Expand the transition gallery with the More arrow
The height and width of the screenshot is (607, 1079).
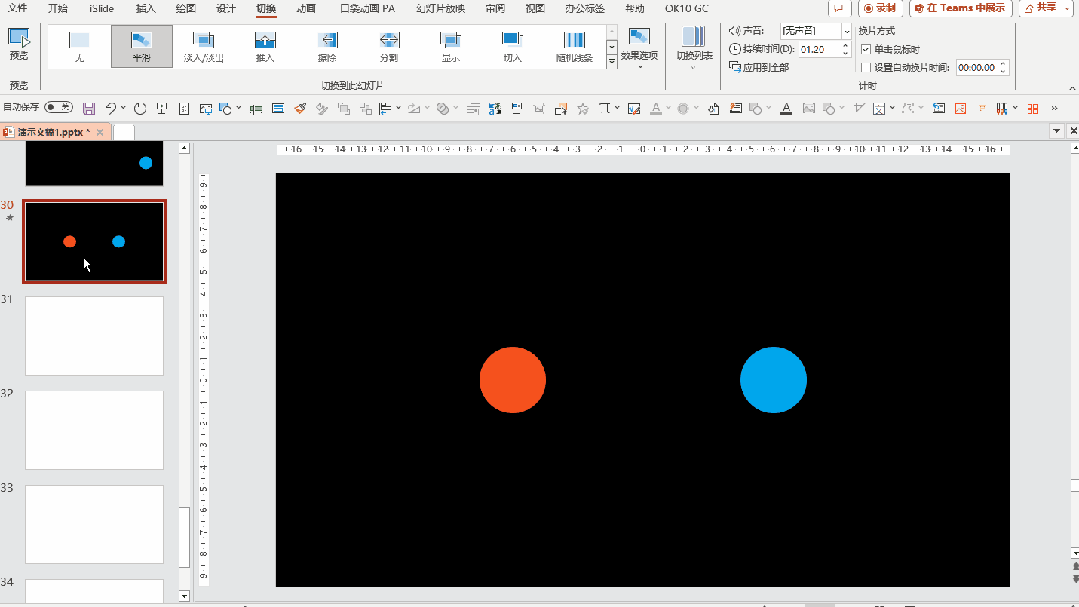coord(612,61)
